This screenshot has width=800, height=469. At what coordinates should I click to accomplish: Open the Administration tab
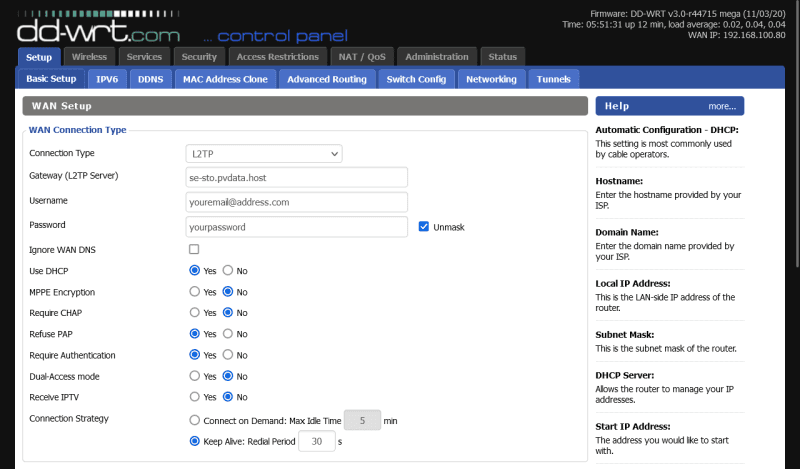pyautogui.click(x=437, y=57)
